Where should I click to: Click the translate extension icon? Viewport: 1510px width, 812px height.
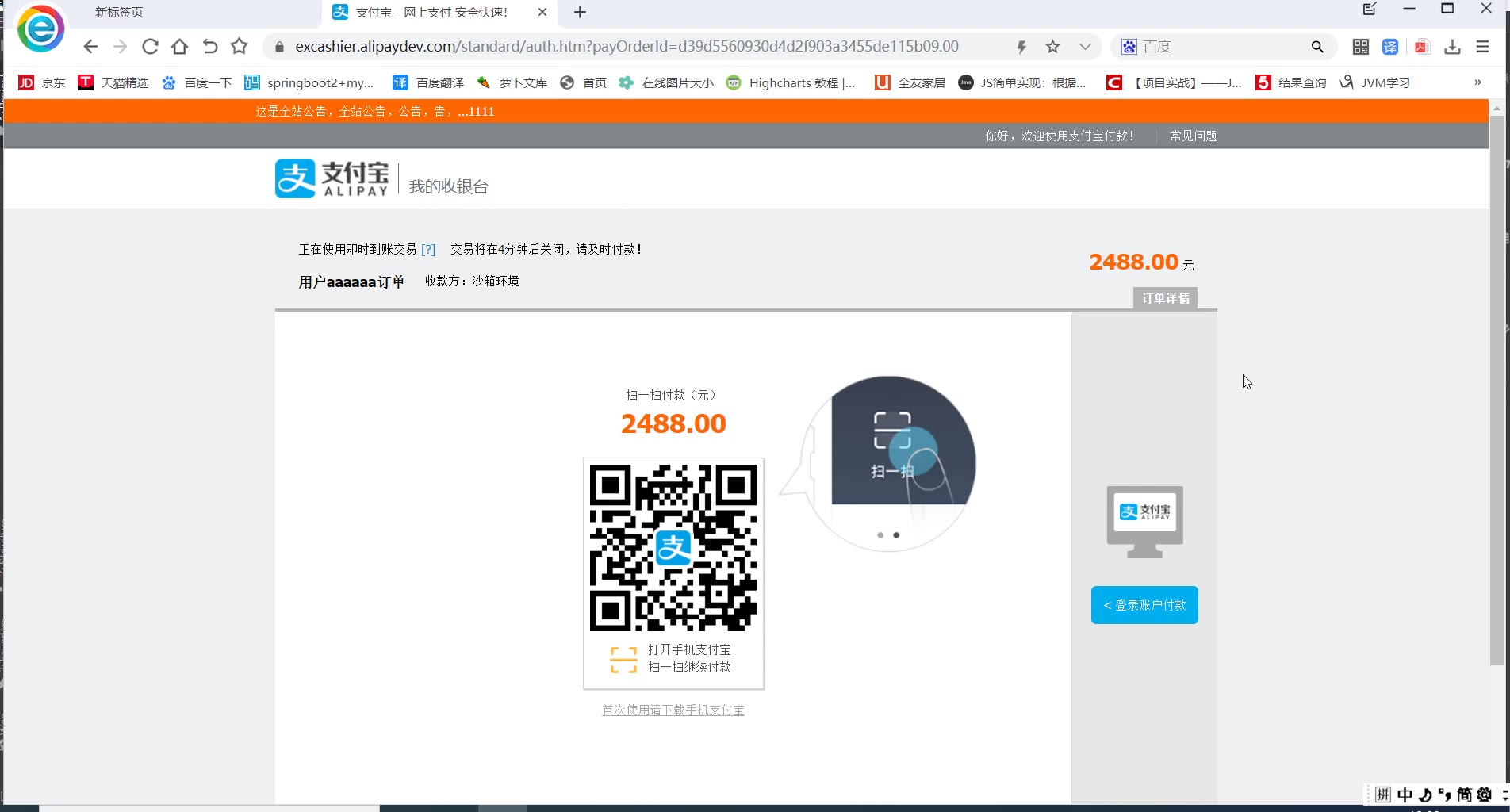click(x=1390, y=47)
